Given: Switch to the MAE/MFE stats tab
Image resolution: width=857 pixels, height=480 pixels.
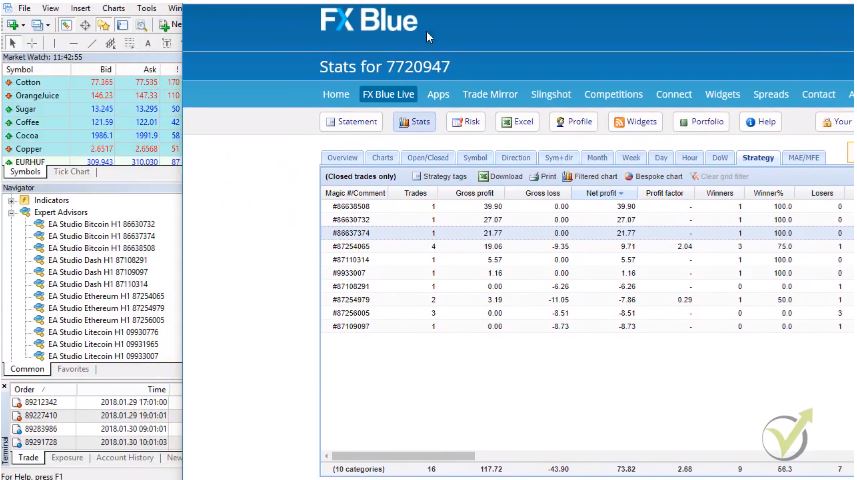Looking at the screenshot, I should [x=803, y=157].
